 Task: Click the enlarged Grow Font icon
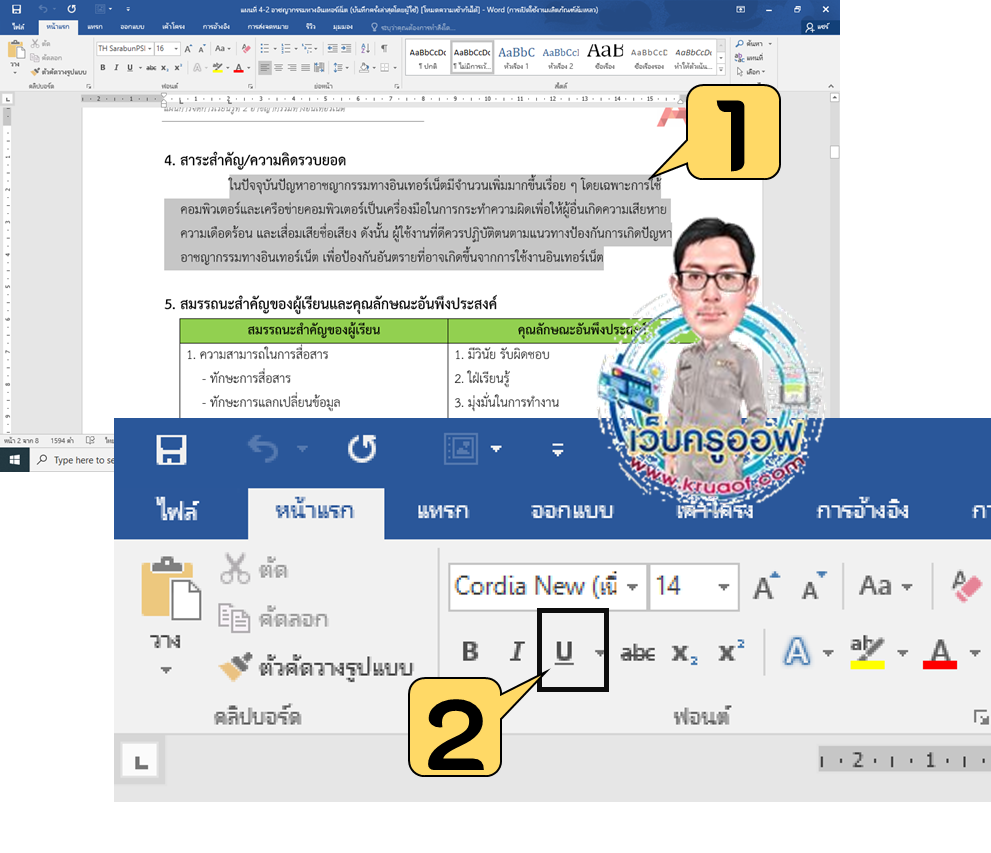765,586
